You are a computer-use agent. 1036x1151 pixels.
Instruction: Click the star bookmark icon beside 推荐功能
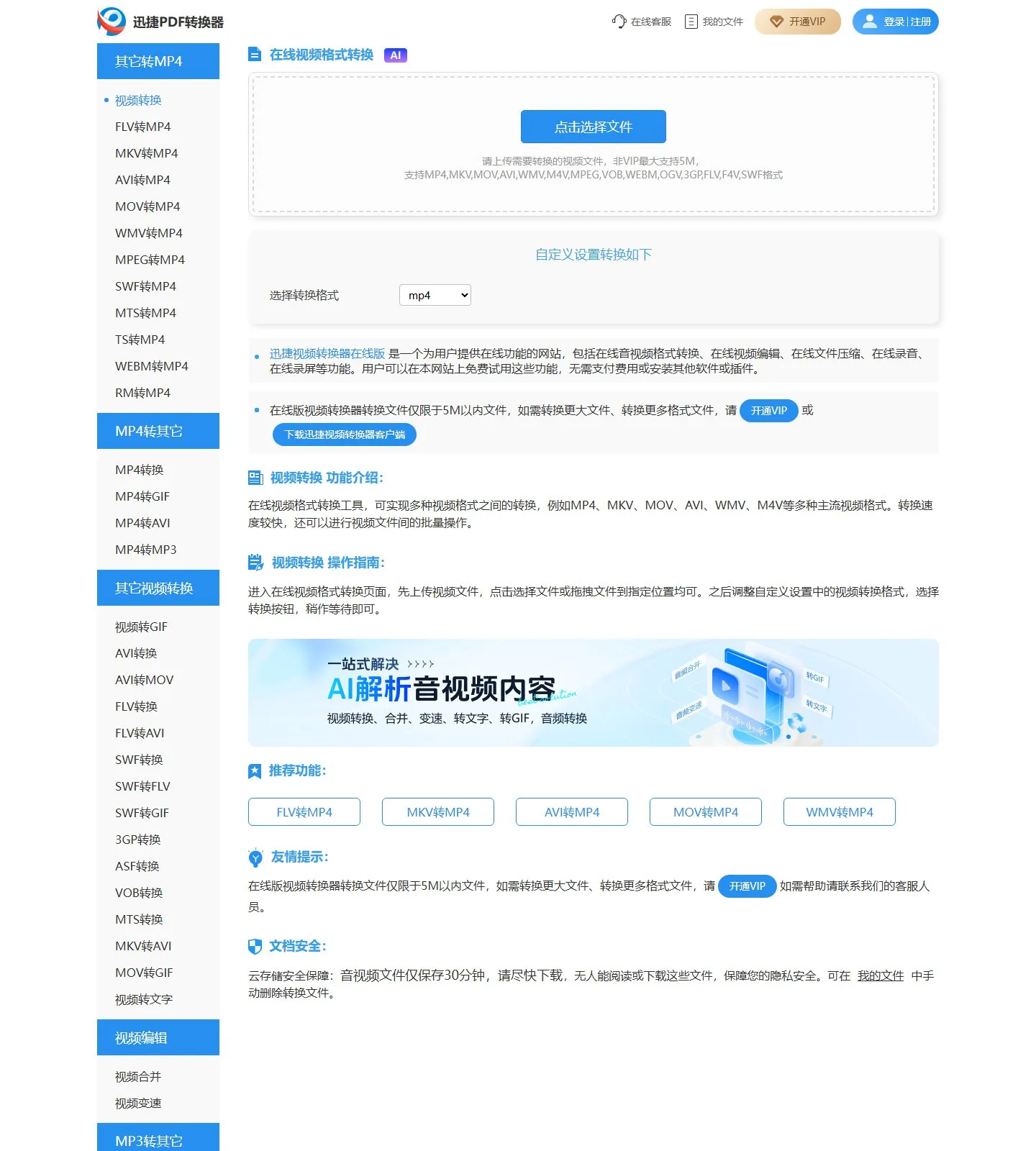pos(255,771)
